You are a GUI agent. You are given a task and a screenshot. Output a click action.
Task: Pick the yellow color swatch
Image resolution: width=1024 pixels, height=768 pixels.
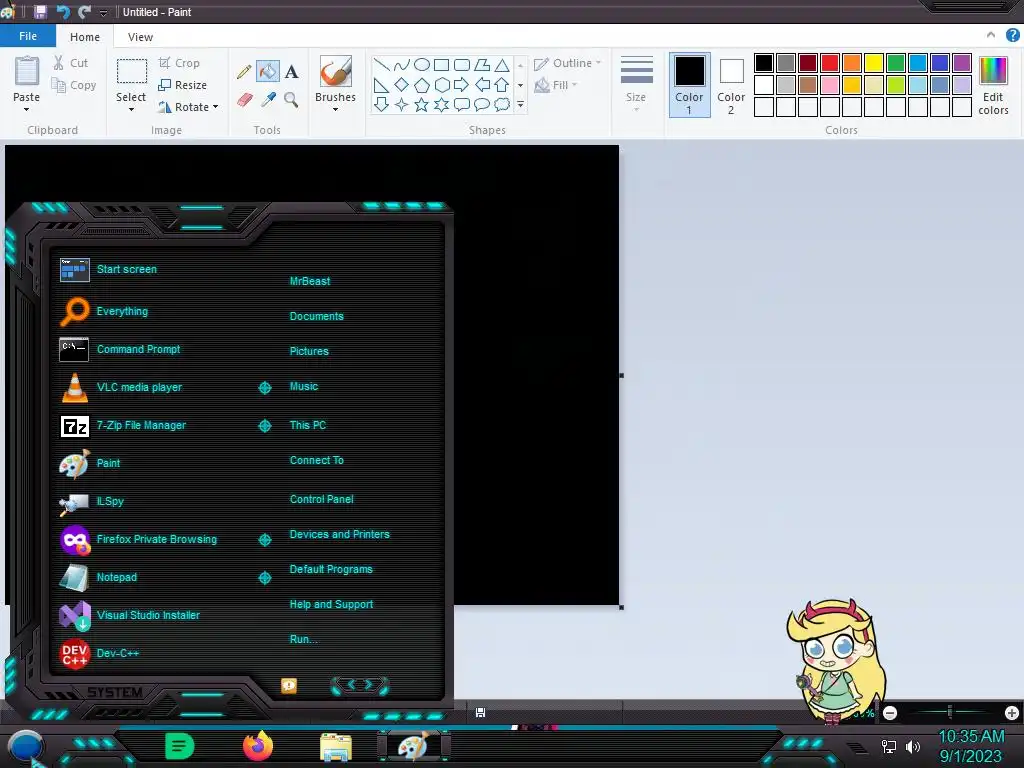tap(874, 63)
